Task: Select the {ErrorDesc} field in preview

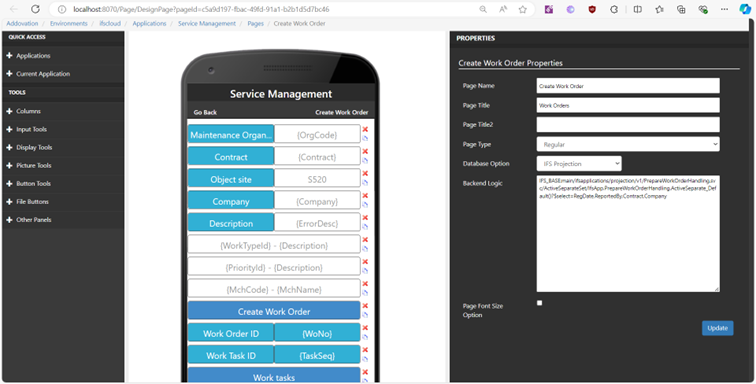Action: tap(317, 223)
